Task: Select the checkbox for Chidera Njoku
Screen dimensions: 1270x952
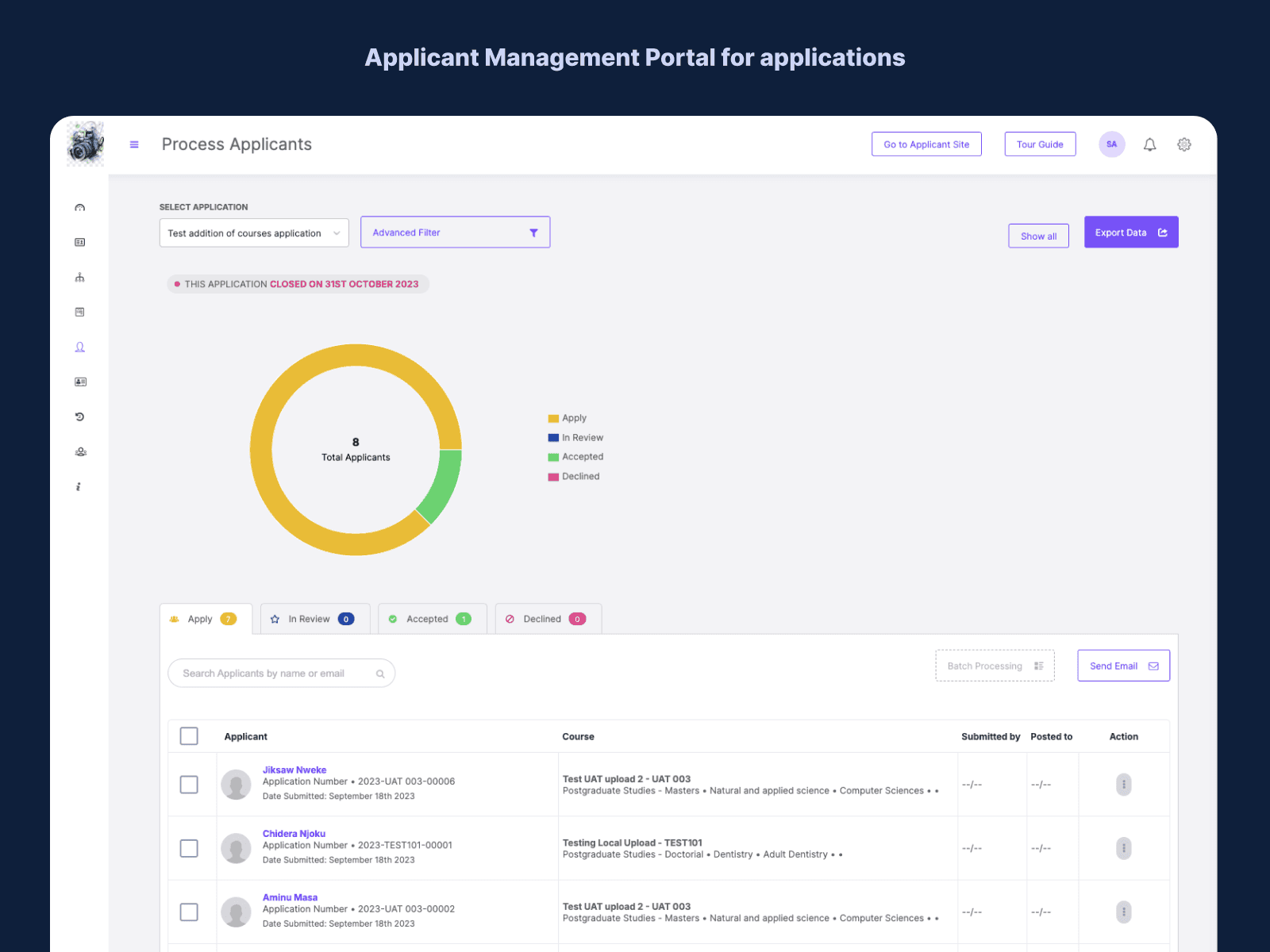Action: tap(189, 848)
